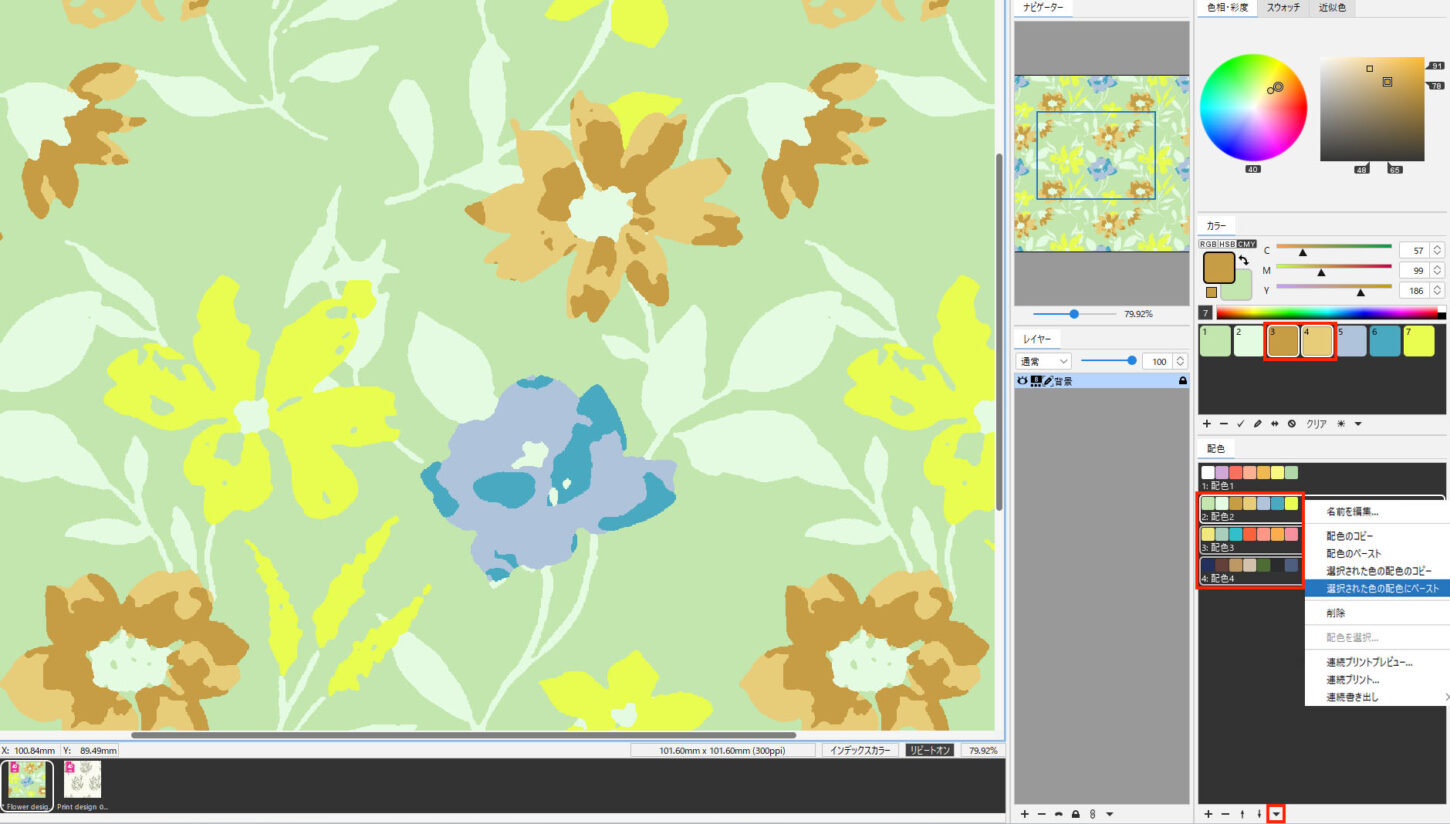The width and height of the screenshot is (1450, 824).
Task: Toggle the リピートオン repeat button
Action: (x=929, y=750)
